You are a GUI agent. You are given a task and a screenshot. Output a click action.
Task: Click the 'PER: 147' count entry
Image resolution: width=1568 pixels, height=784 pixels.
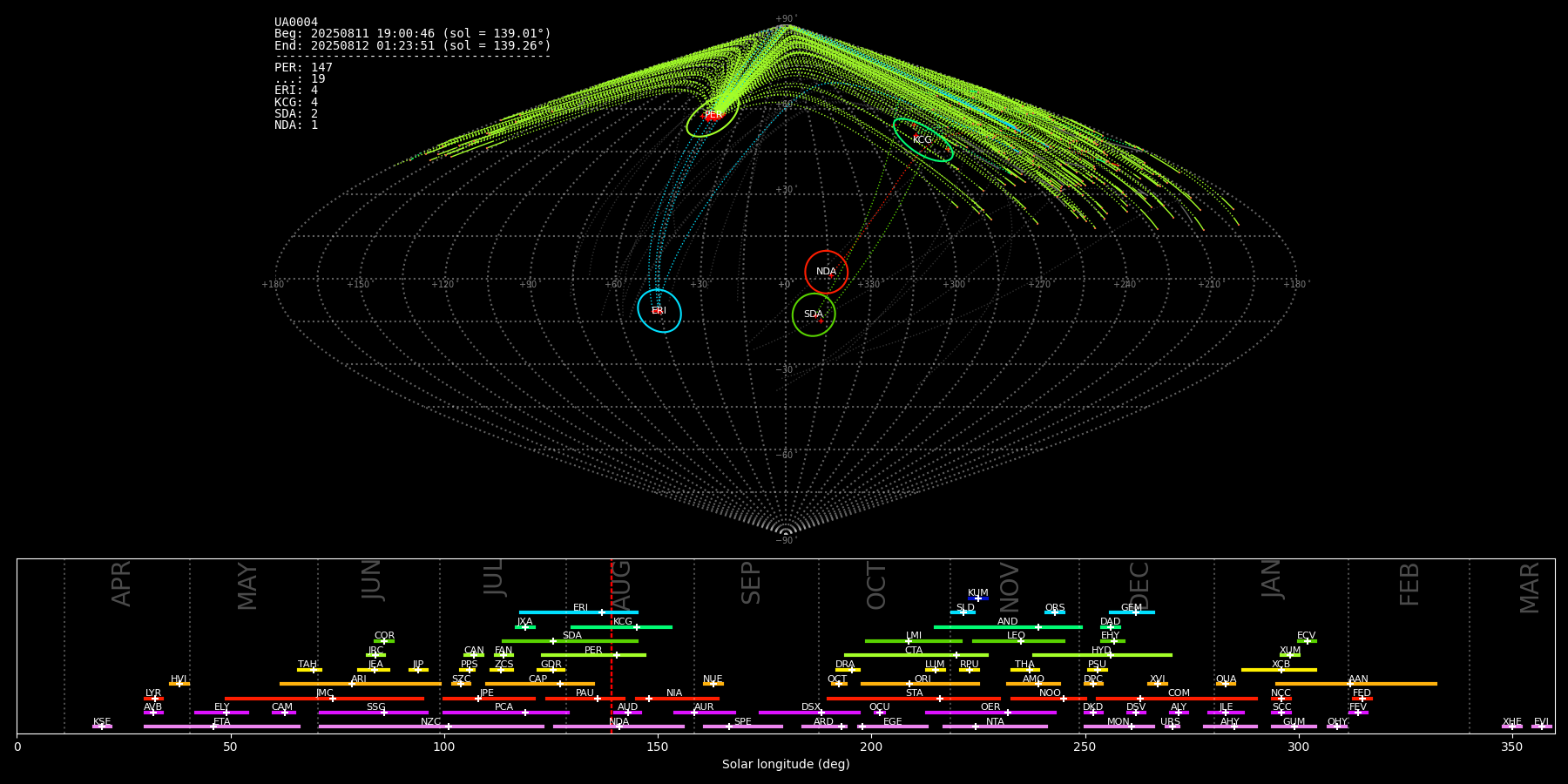pyautogui.click(x=303, y=68)
